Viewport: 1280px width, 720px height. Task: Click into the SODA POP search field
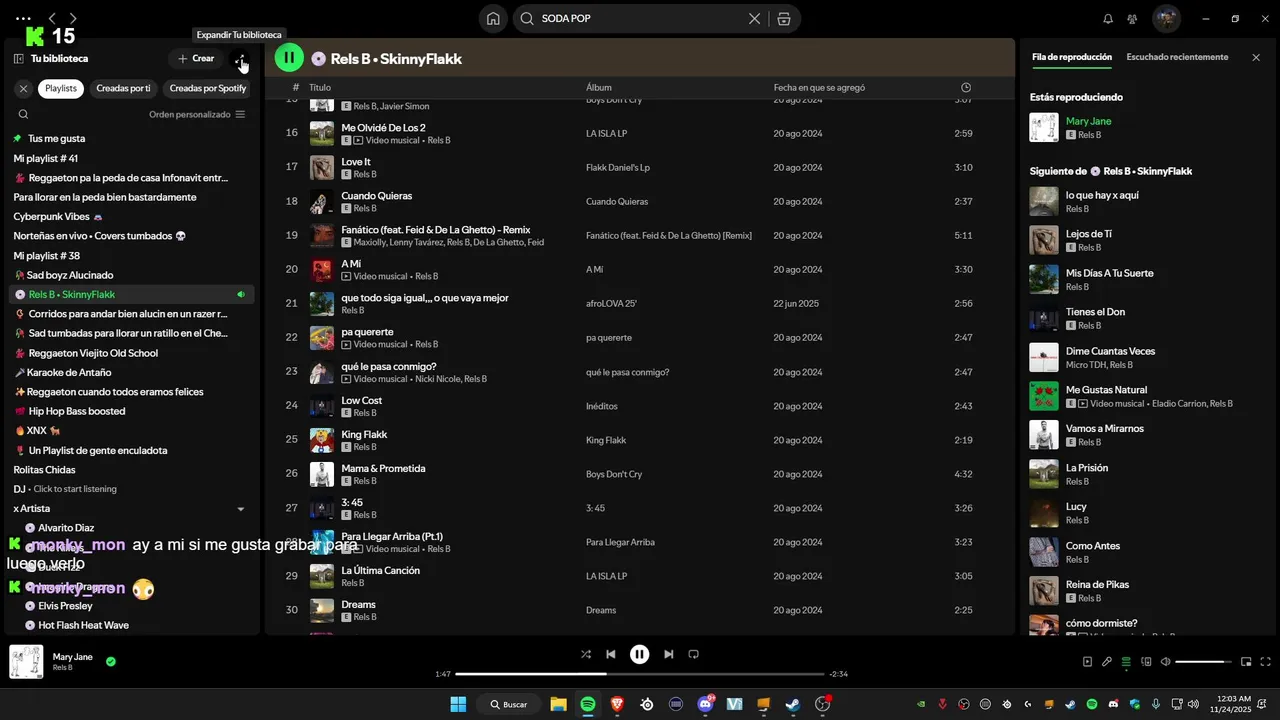coord(640,18)
